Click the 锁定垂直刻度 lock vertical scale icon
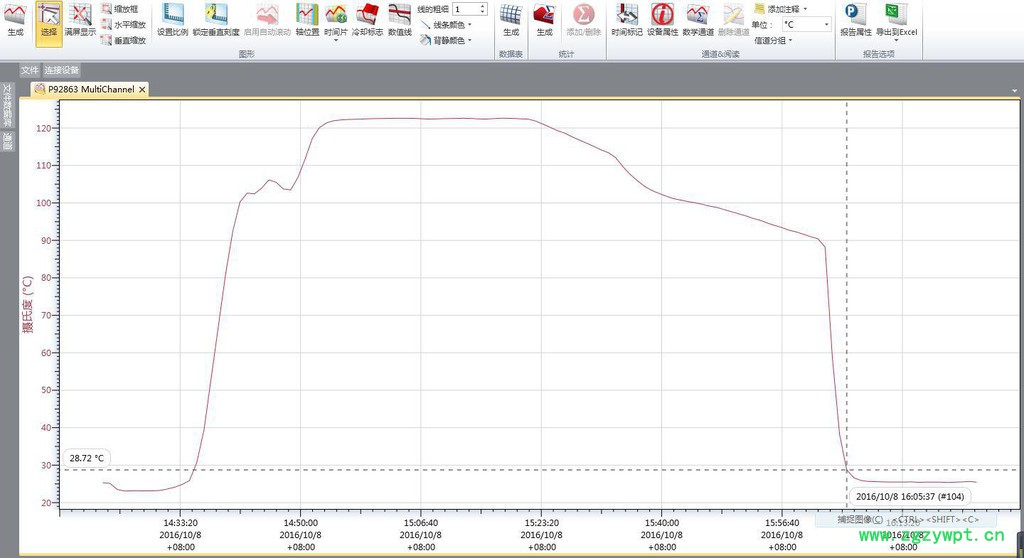The image size is (1024, 558). pos(216,20)
